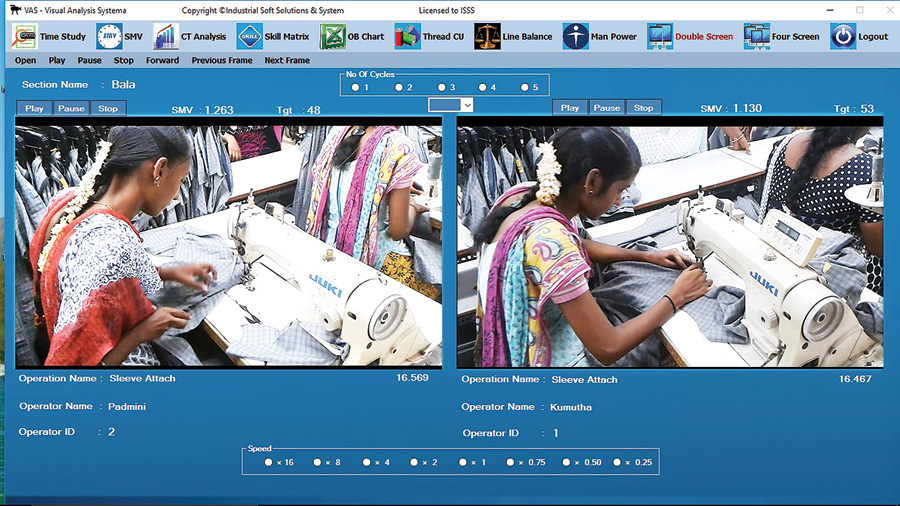Screen dimensions: 900x506
Task: Stop the right video panel
Action: [x=643, y=108]
